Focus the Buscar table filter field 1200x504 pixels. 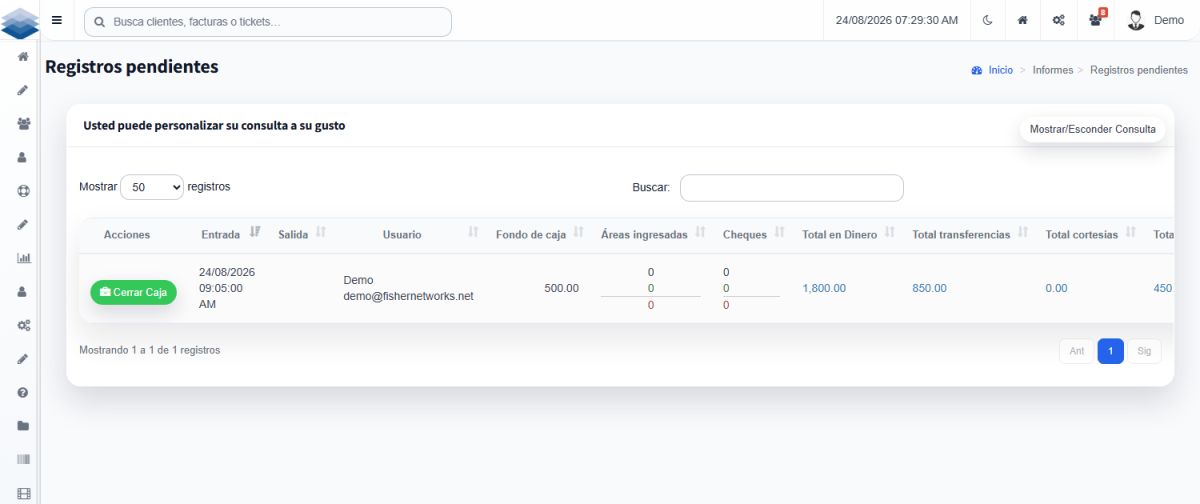click(791, 188)
